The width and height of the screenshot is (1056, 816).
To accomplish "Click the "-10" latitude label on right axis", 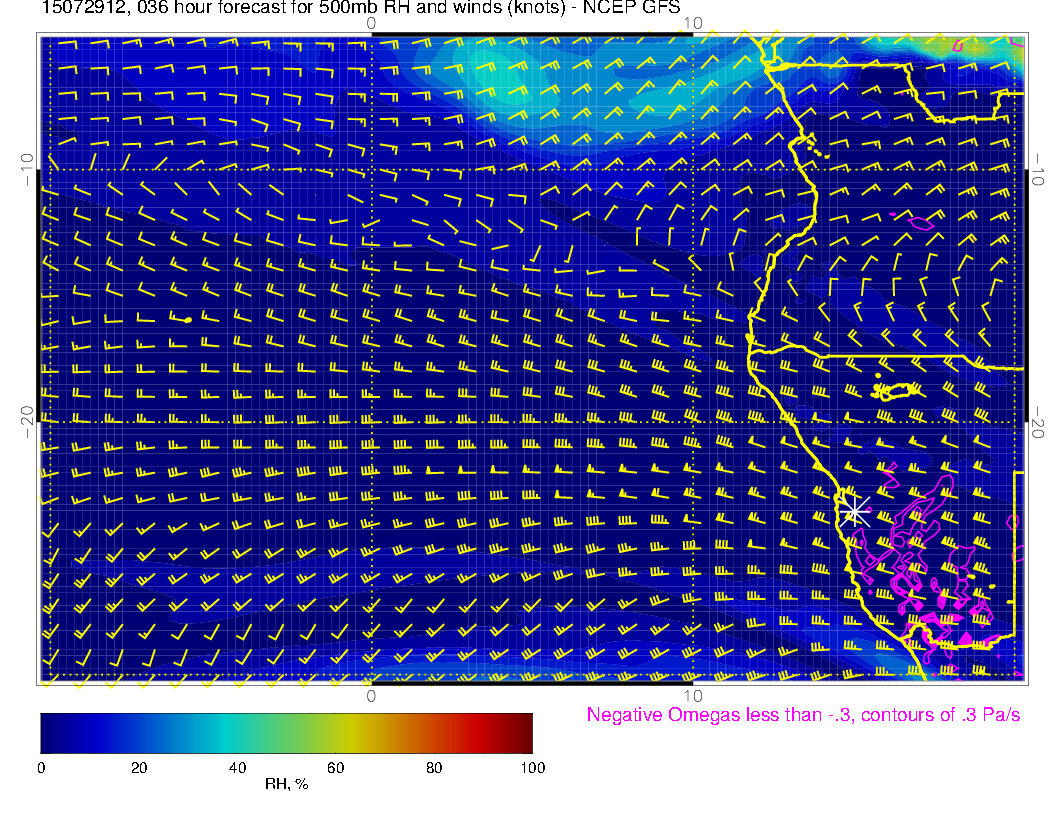I will [1041, 168].
